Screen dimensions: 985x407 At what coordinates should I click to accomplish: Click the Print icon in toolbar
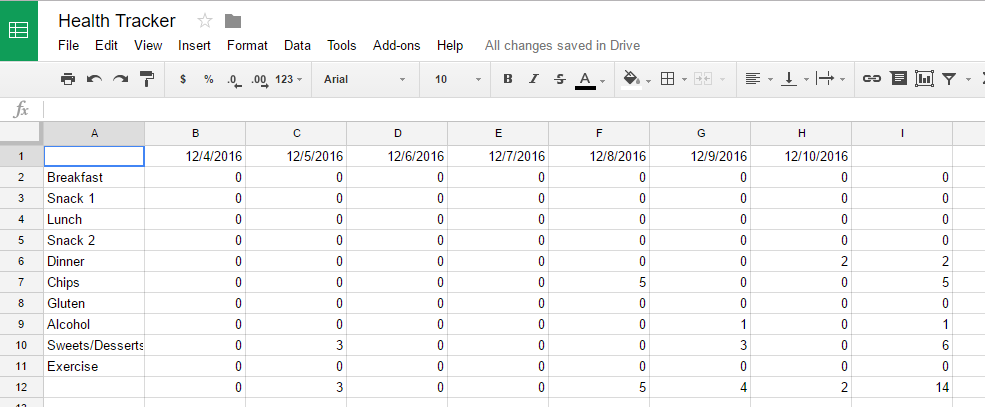68,79
